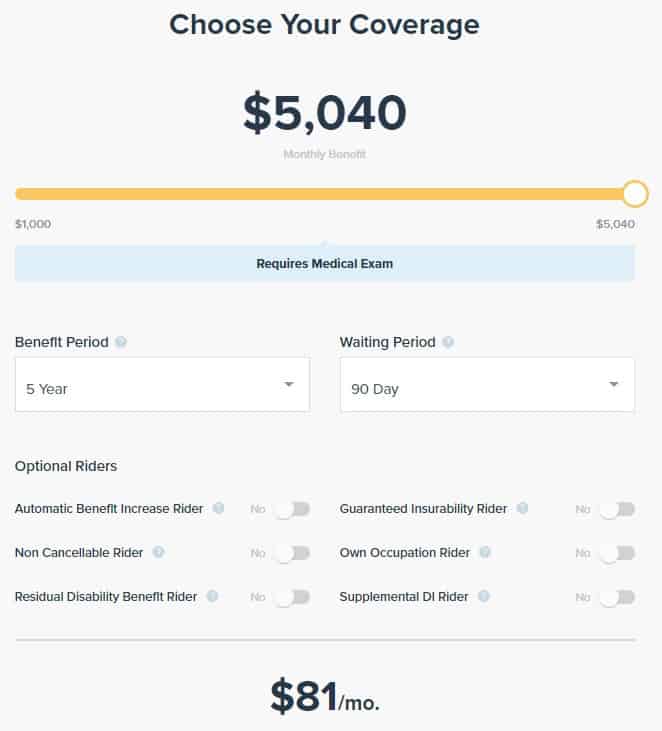This screenshot has height=731, width=662.
Task: Open the Benefit Period 5 Year dropdown
Action: [x=162, y=385]
